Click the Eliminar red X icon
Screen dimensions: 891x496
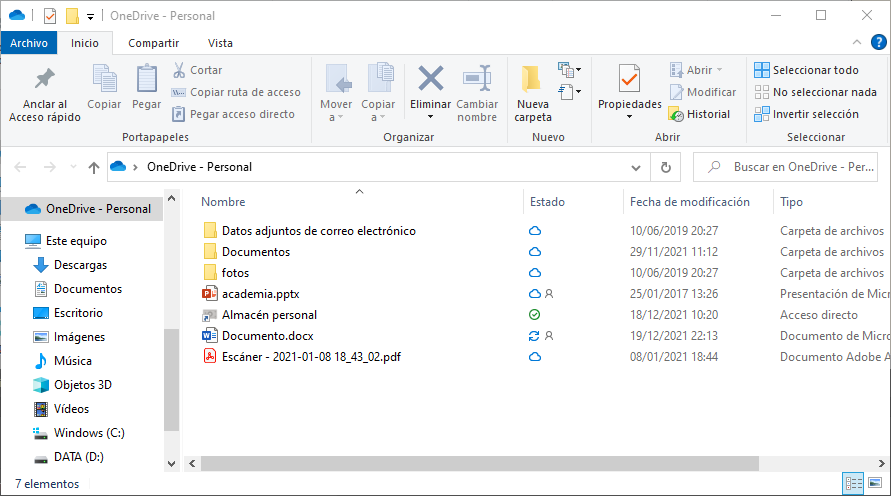click(431, 78)
